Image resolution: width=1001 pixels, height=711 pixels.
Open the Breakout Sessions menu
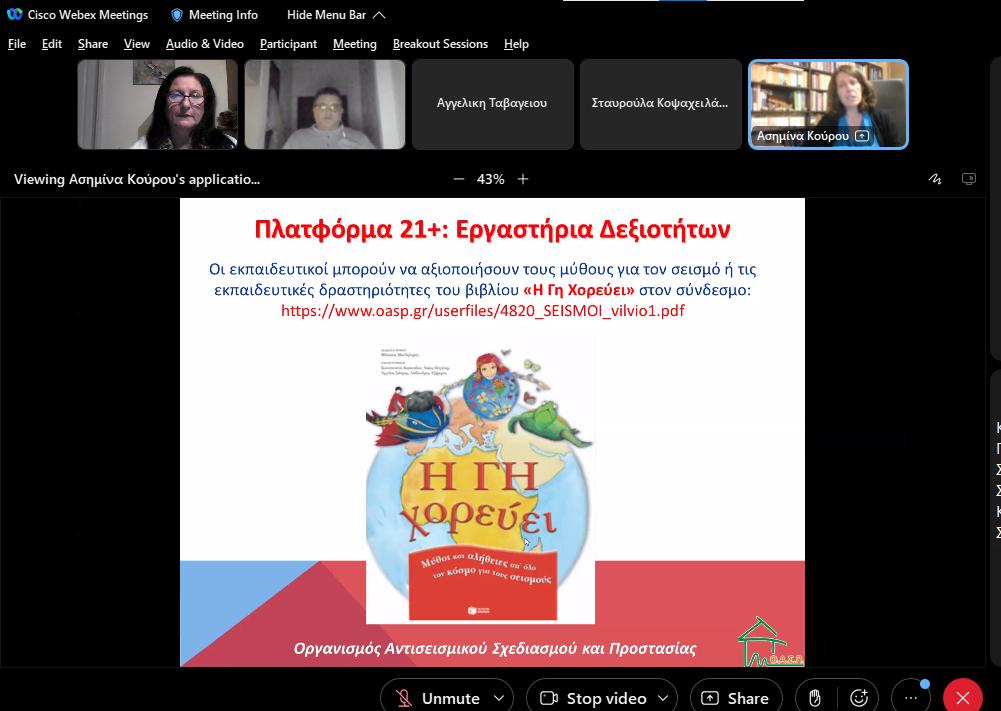[440, 44]
